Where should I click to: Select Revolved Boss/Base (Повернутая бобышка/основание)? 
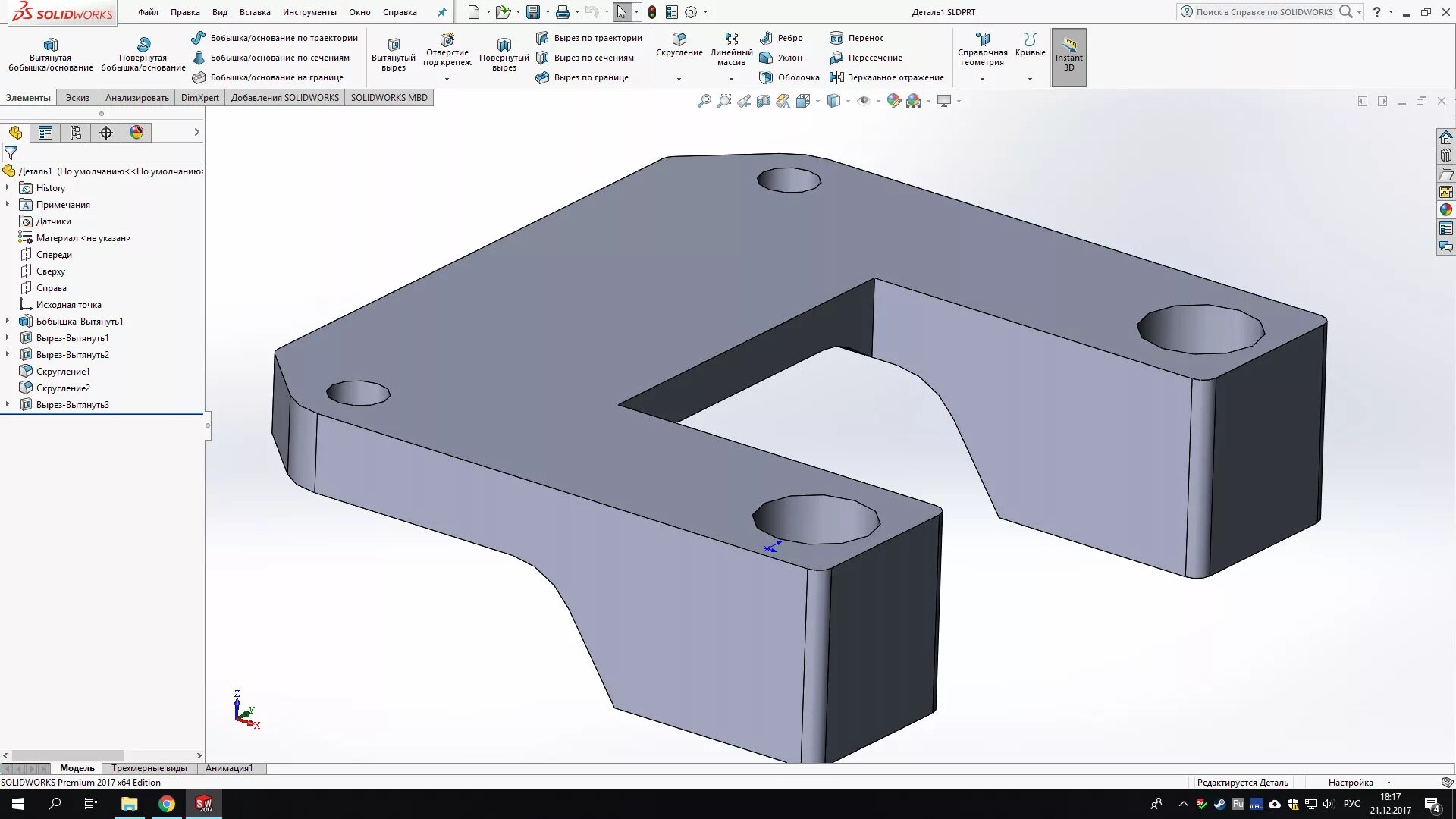click(x=143, y=54)
